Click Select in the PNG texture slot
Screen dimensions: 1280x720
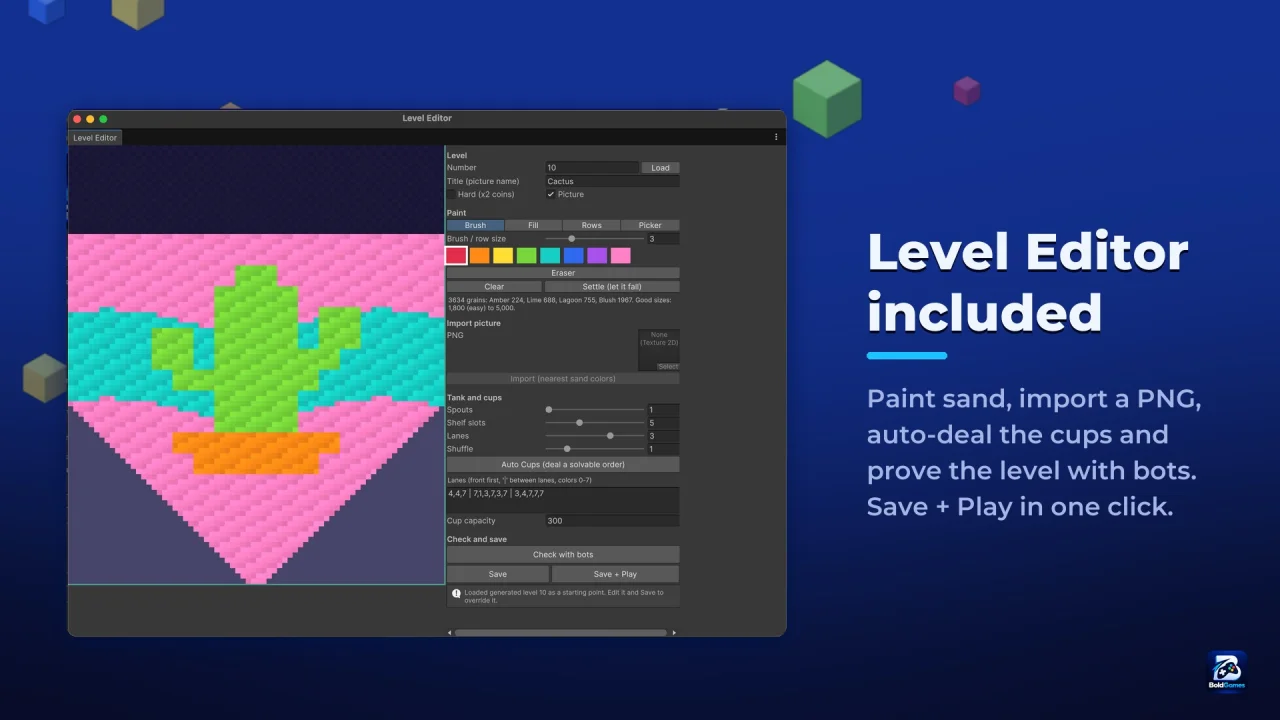pyautogui.click(x=667, y=367)
